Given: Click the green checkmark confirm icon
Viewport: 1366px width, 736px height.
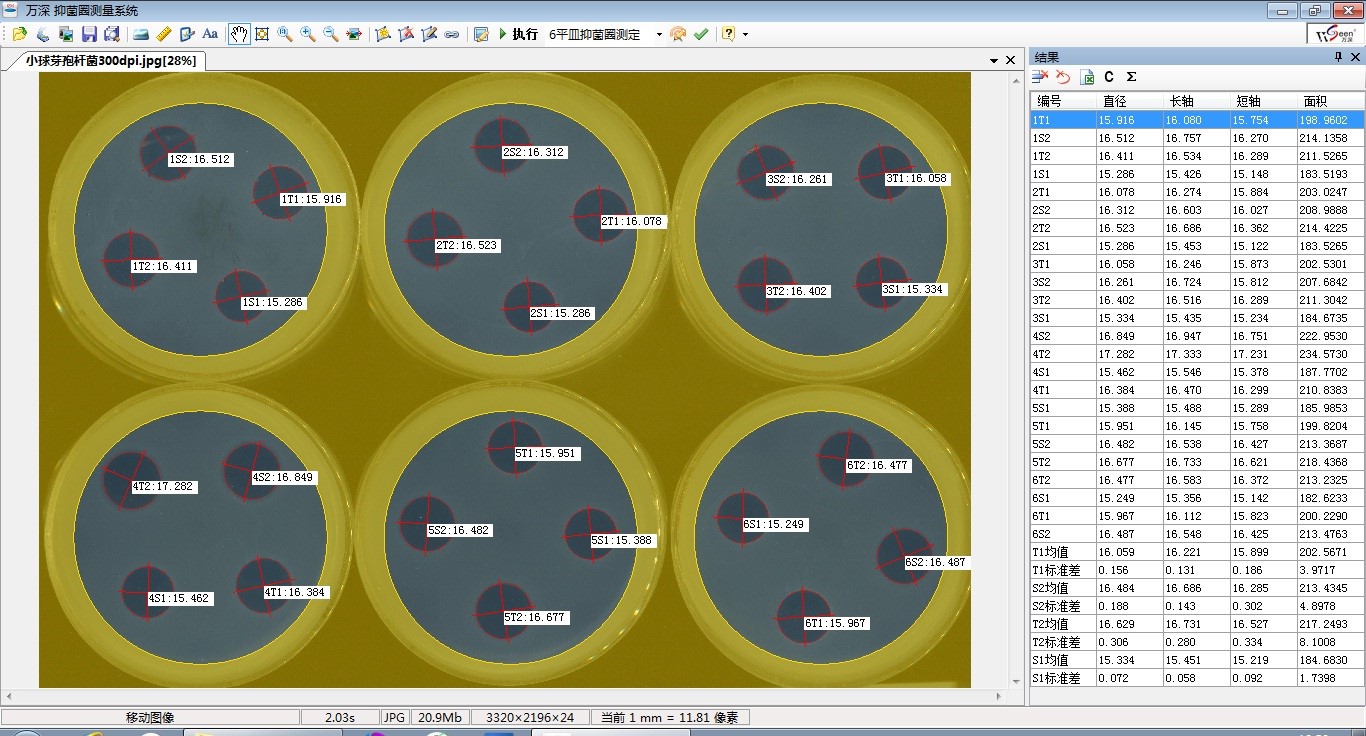Looking at the screenshot, I should 701,34.
